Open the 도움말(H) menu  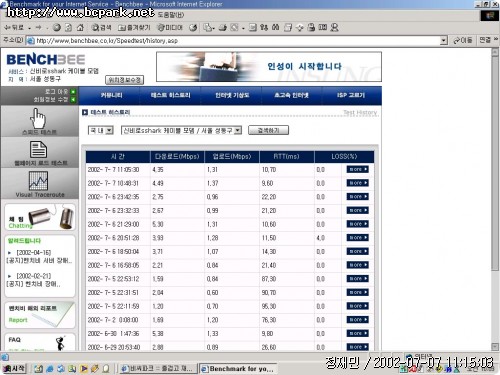pyautogui.click(x=171, y=15)
